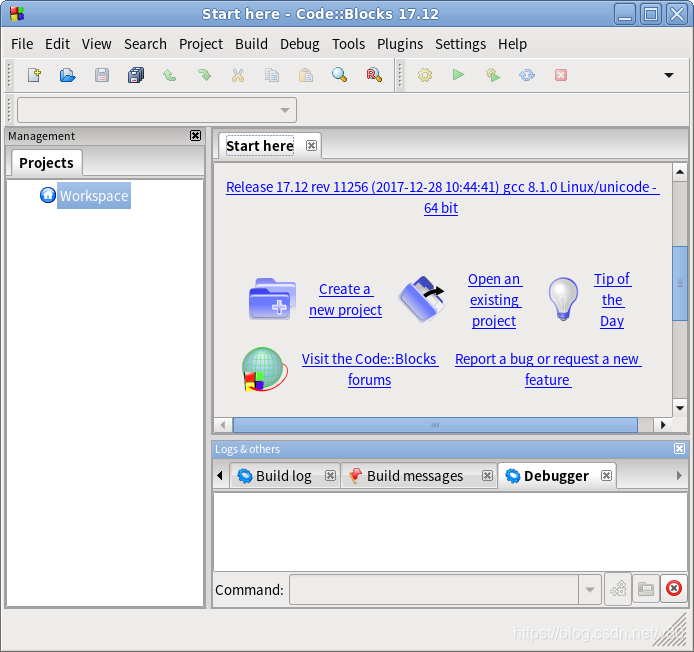Click the Code::Blocks forums globe icon

[264, 369]
